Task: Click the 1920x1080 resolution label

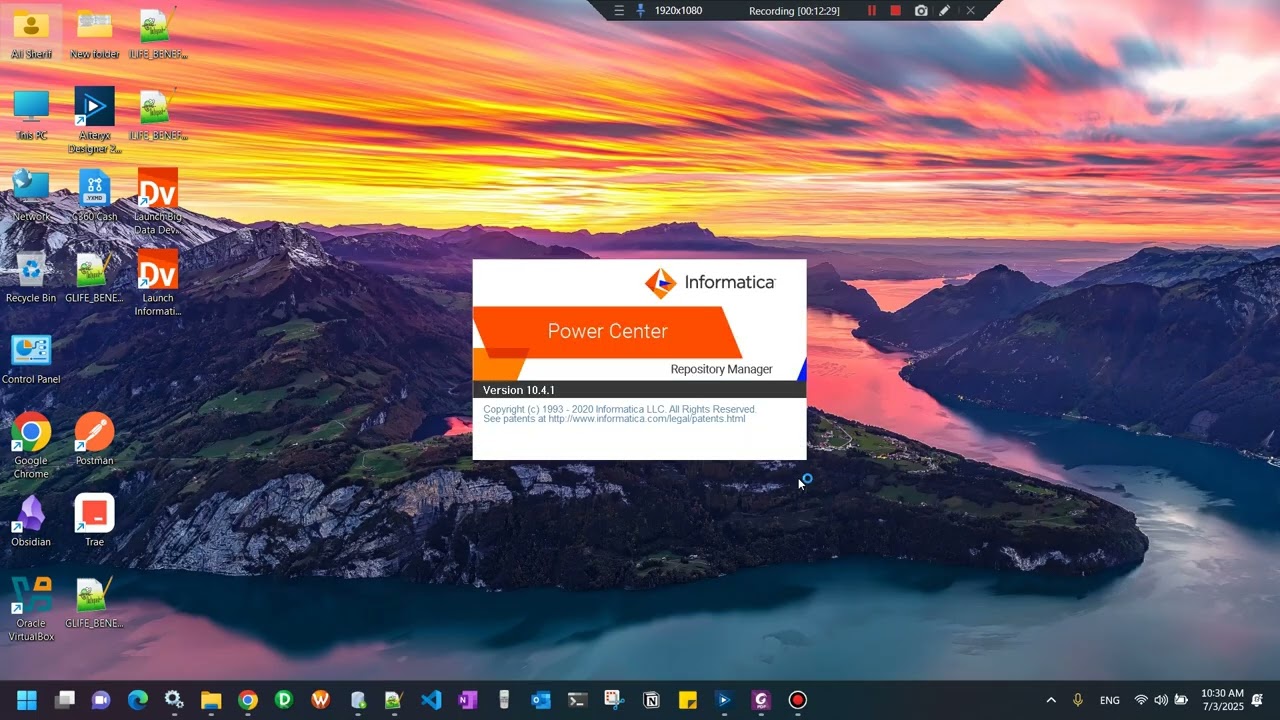Action: click(x=678, y=11)
